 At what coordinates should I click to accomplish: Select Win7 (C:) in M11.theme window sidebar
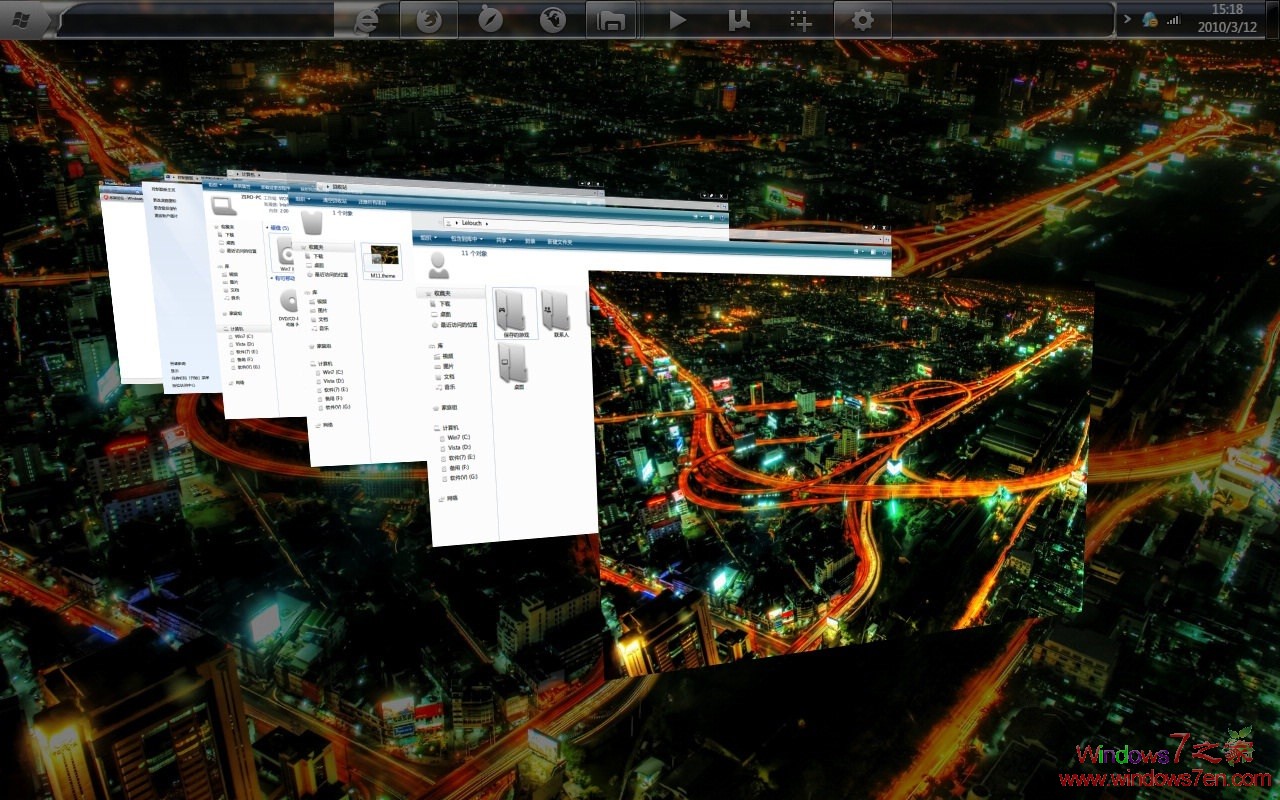[329, 372]
